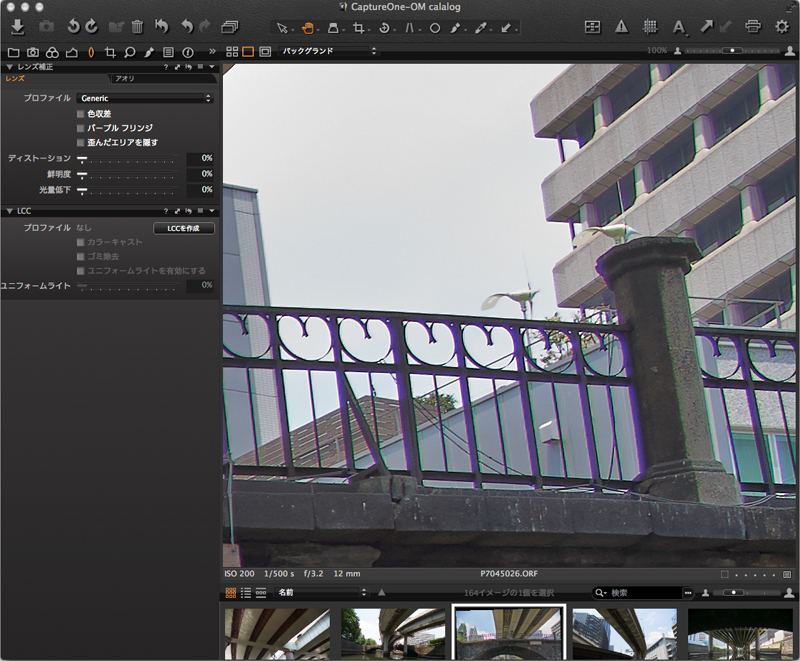Click the Import images icon

coord(17,27)
